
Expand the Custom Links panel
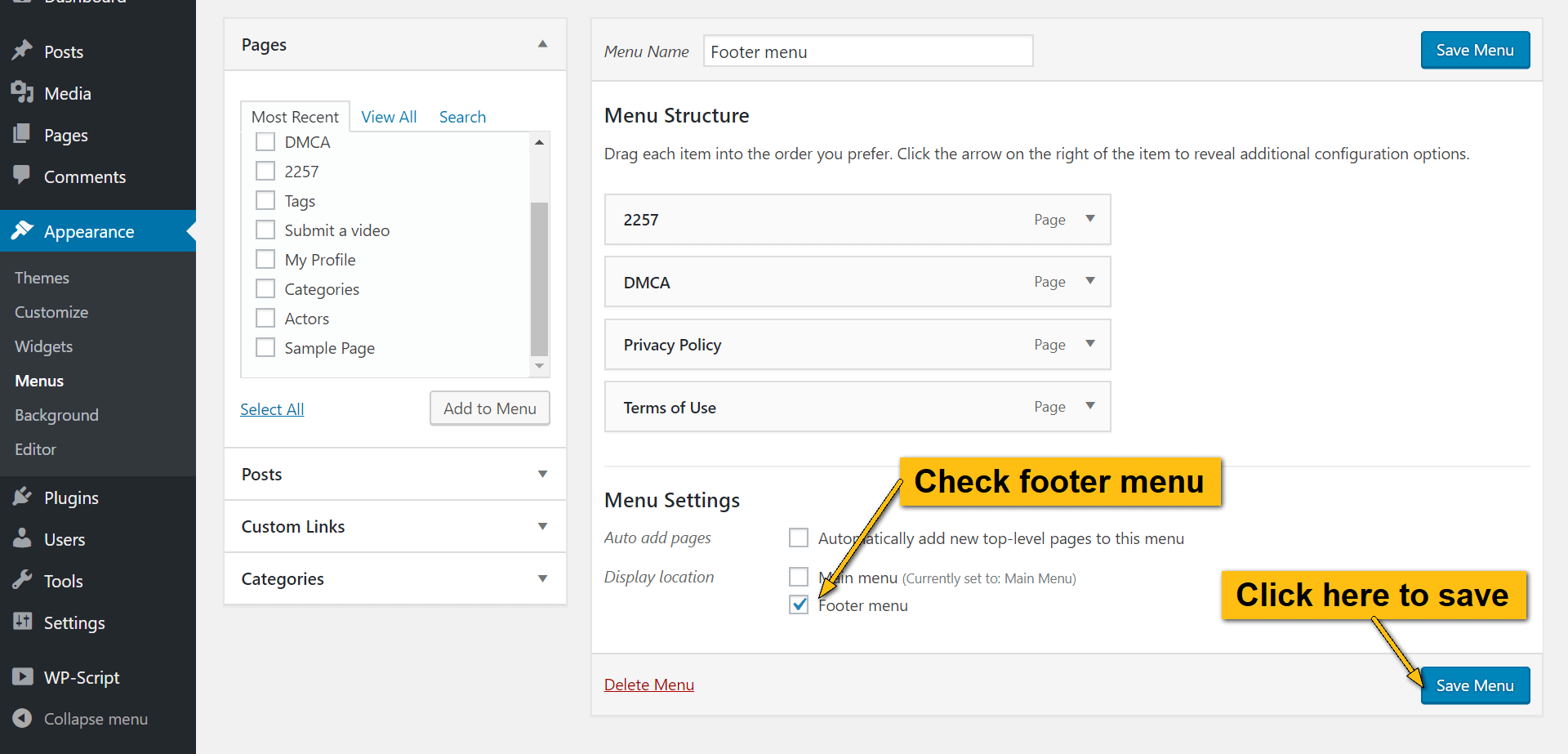[x=395, y=526]
